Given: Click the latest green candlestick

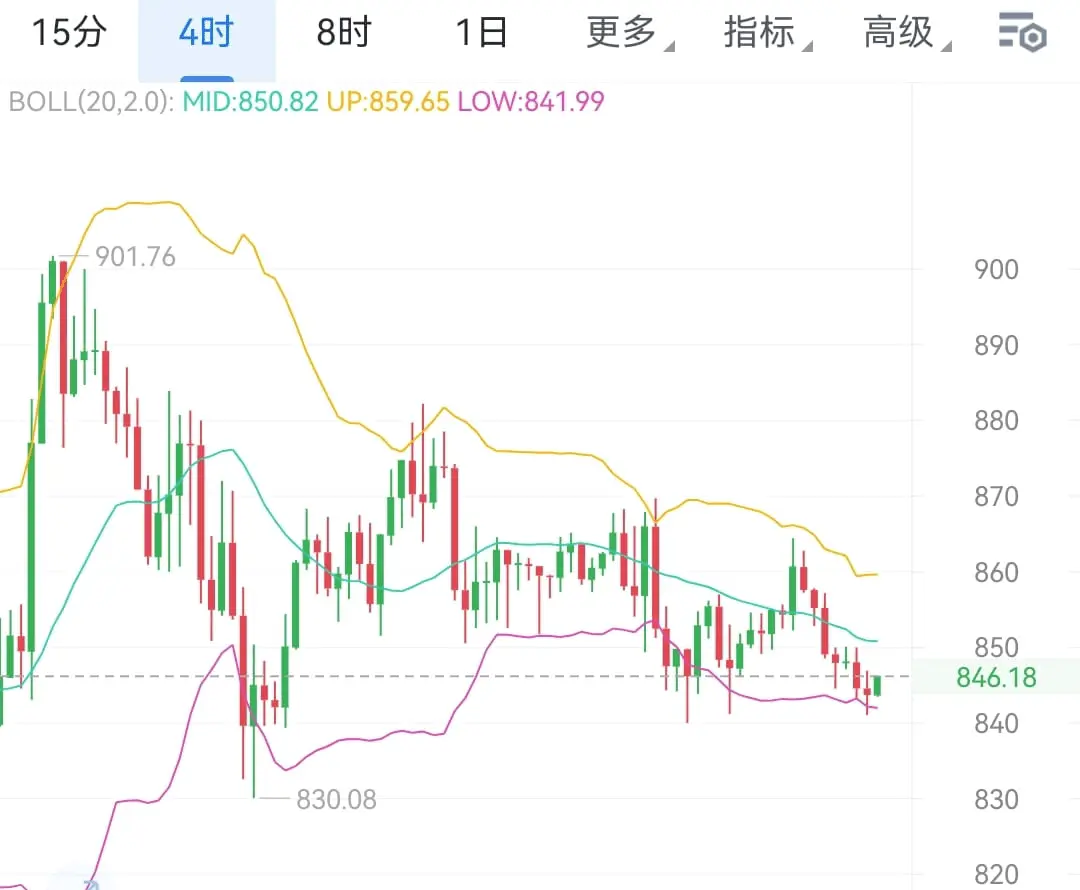Looking at the screenshot, I should (878, 685).
